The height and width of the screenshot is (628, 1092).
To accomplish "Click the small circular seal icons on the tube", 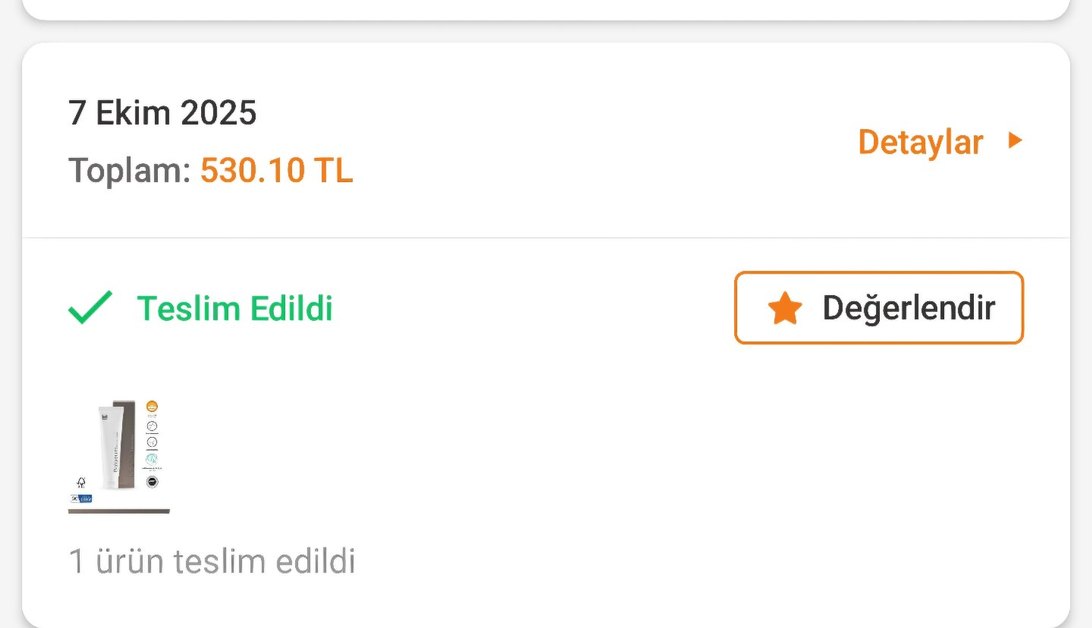I will point(153,440).
